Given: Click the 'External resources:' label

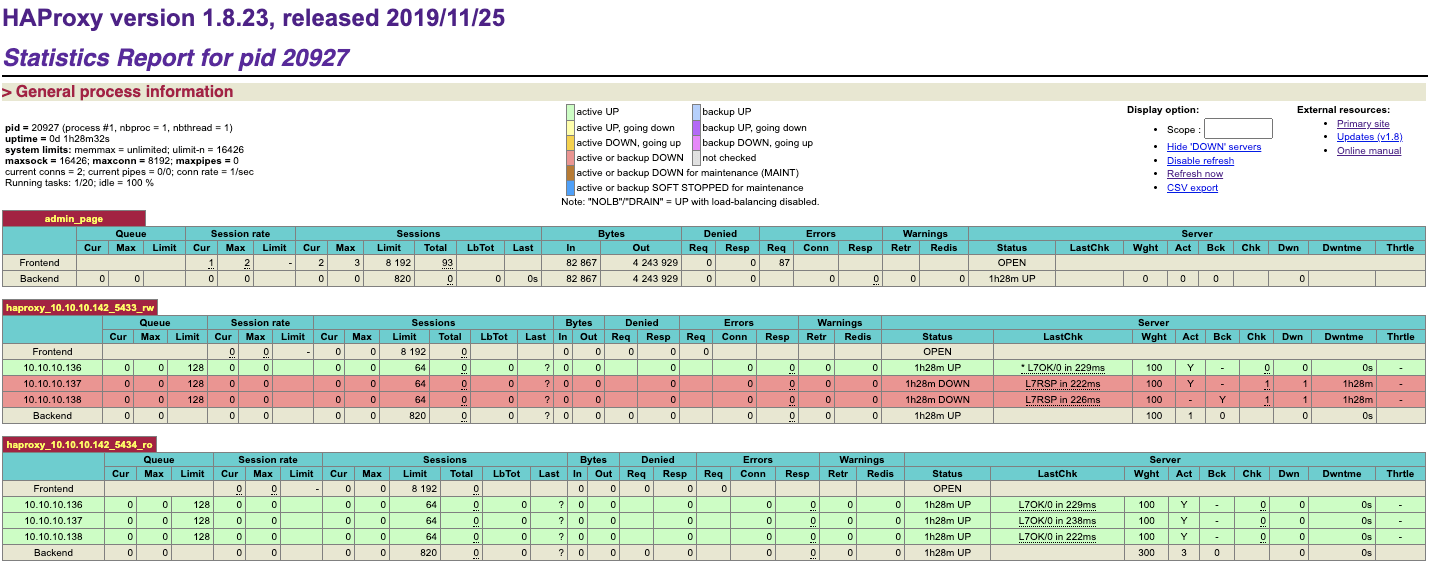Looking at the screenshot, I should pos(1343,110).
